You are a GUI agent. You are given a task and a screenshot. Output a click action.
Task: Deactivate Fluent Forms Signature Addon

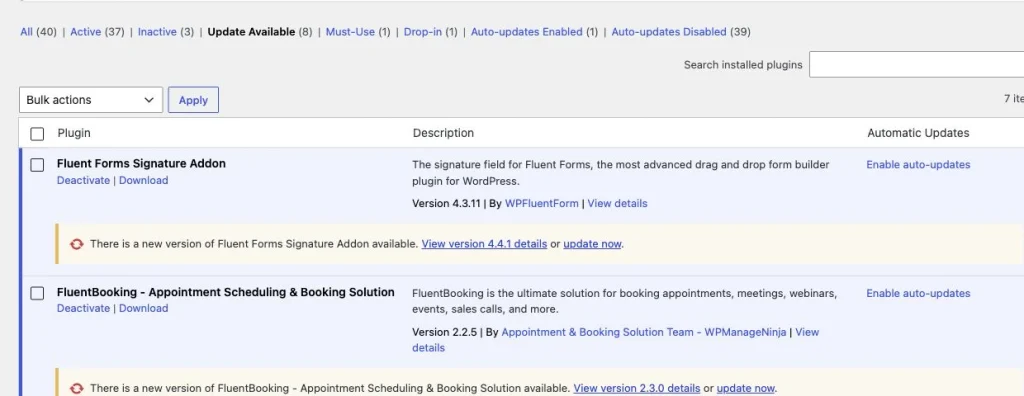(84, 180)
